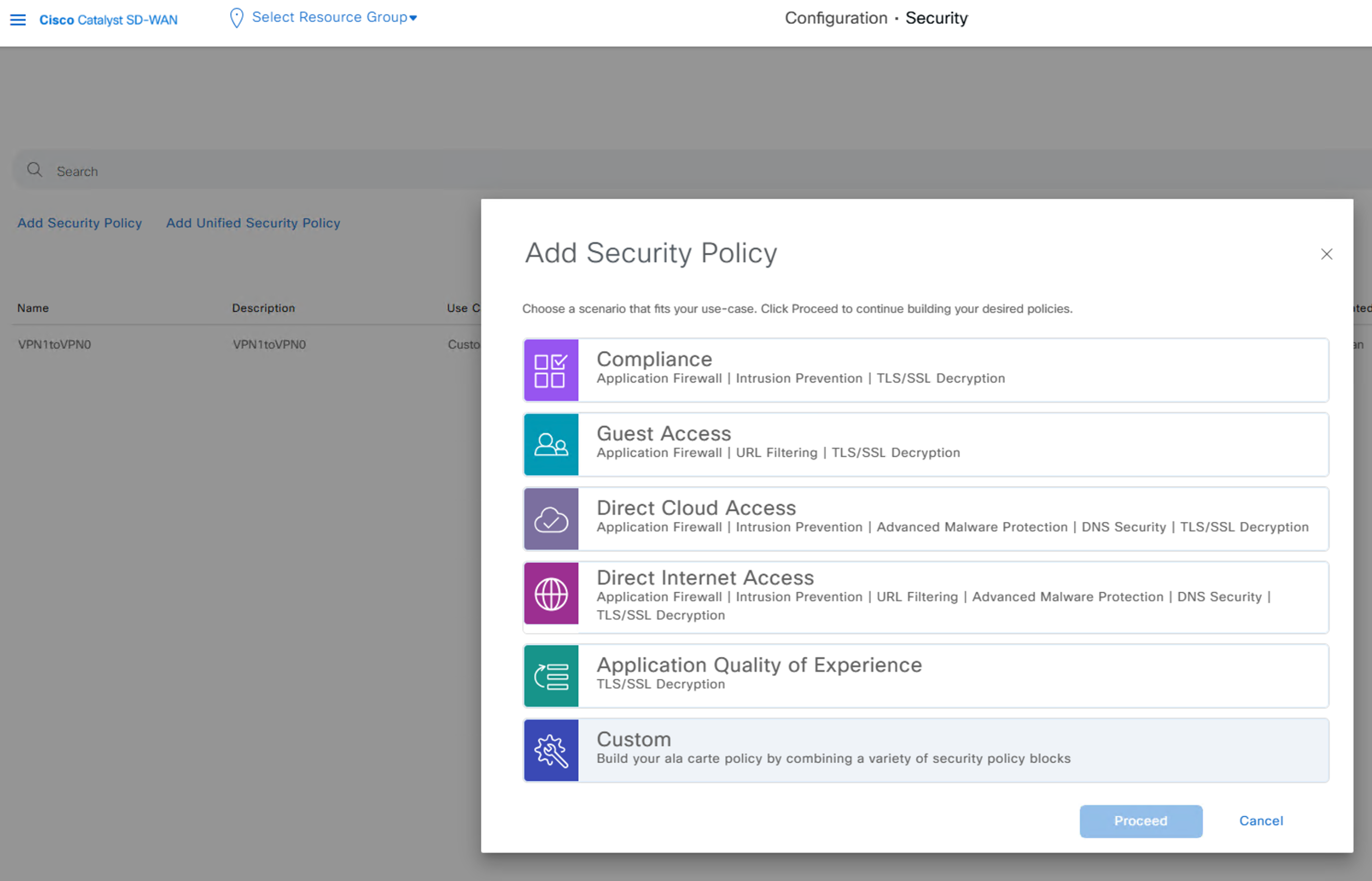Viewport: 1372px width, 881px height.
Task: Choose the Guest Access scenario option
Action: 664,434
